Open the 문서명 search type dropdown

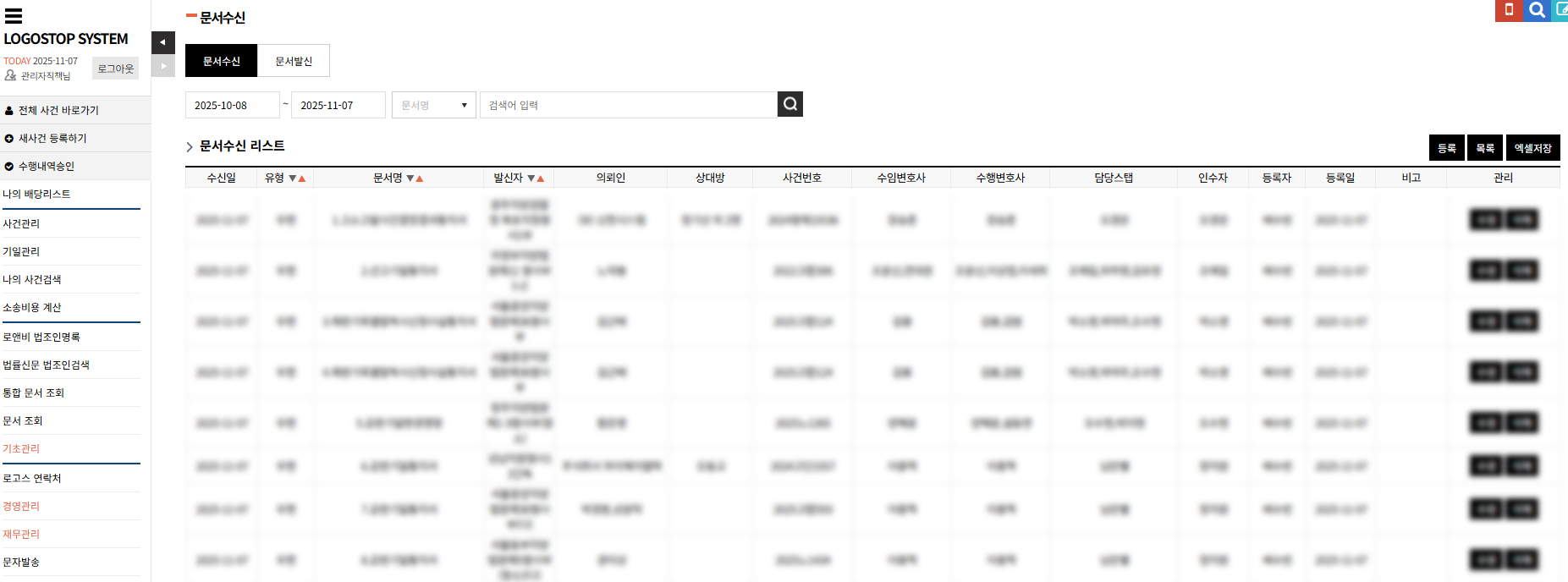[x=433, y=105]
